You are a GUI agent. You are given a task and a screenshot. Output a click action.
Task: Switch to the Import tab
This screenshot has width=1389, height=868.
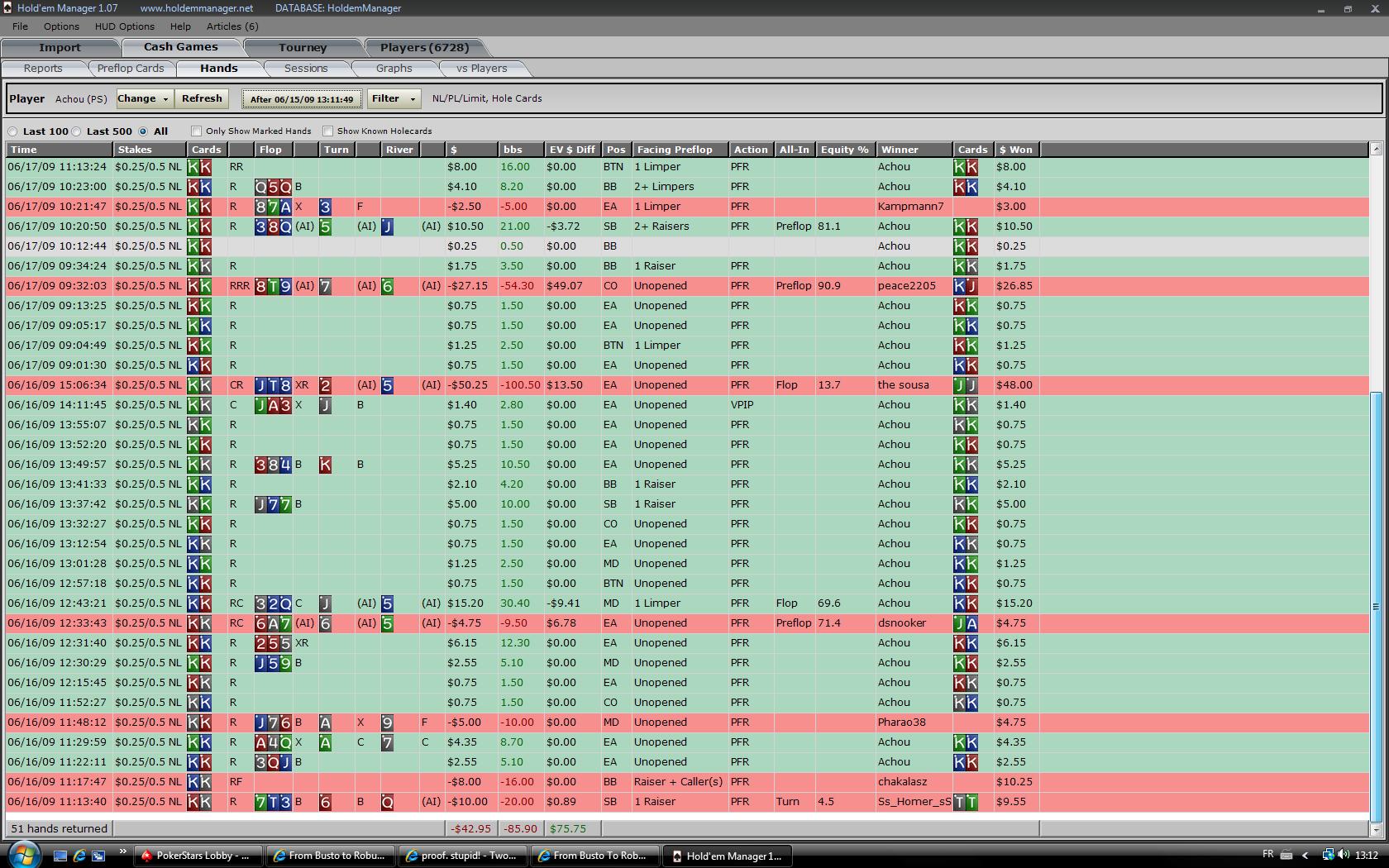[x=60, y=47]
